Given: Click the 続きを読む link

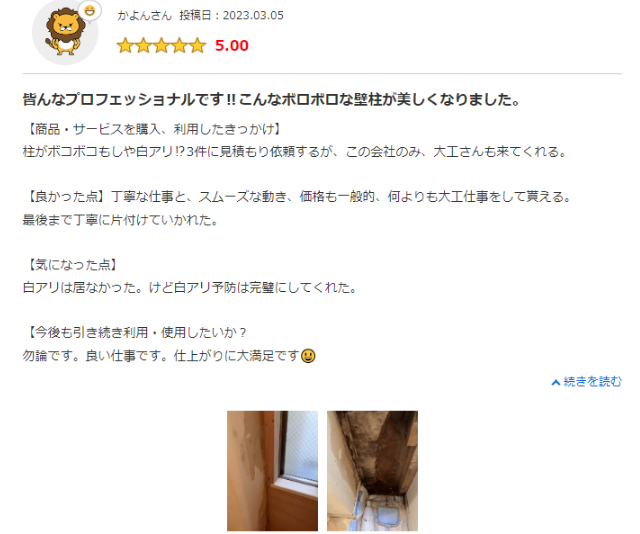Looking at the screenshot, I should tap(592, 382).
